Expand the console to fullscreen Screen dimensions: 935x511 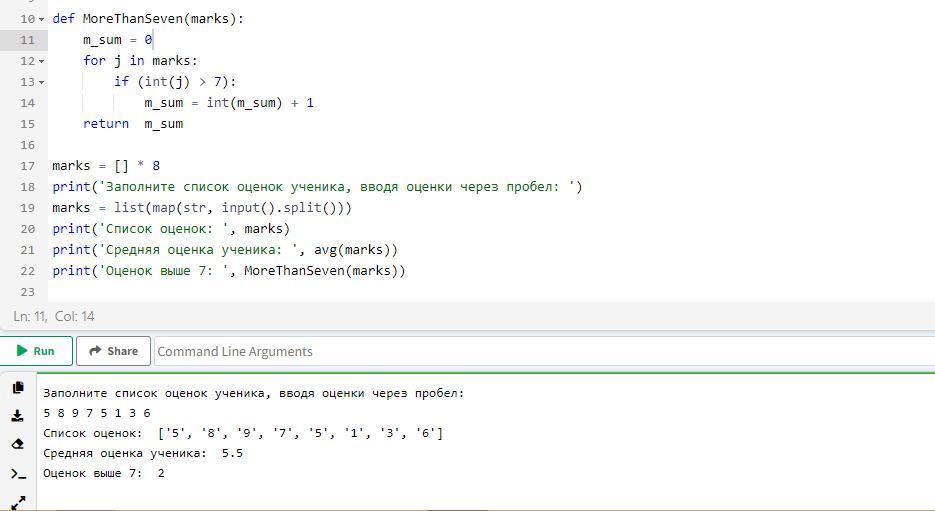pyautogui.click(x=18, y=503)
